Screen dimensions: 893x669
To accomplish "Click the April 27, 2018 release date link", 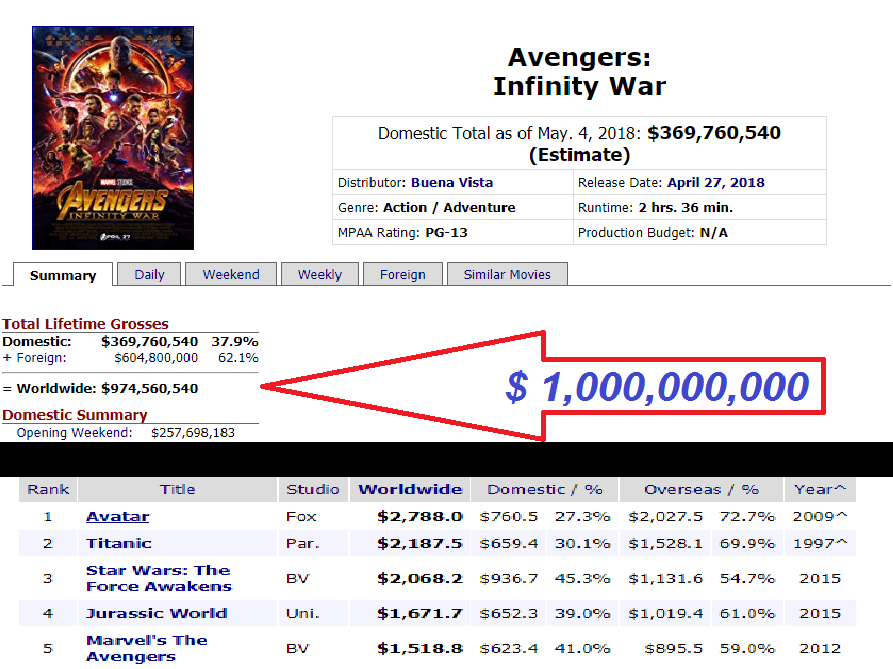I will [x=716, y=183].
